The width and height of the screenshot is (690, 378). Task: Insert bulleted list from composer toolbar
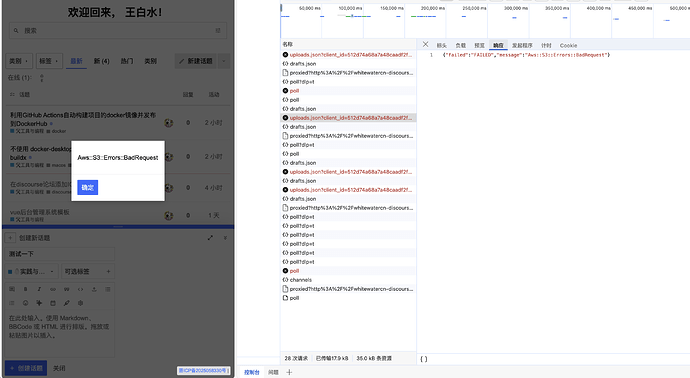coord(107,289)
